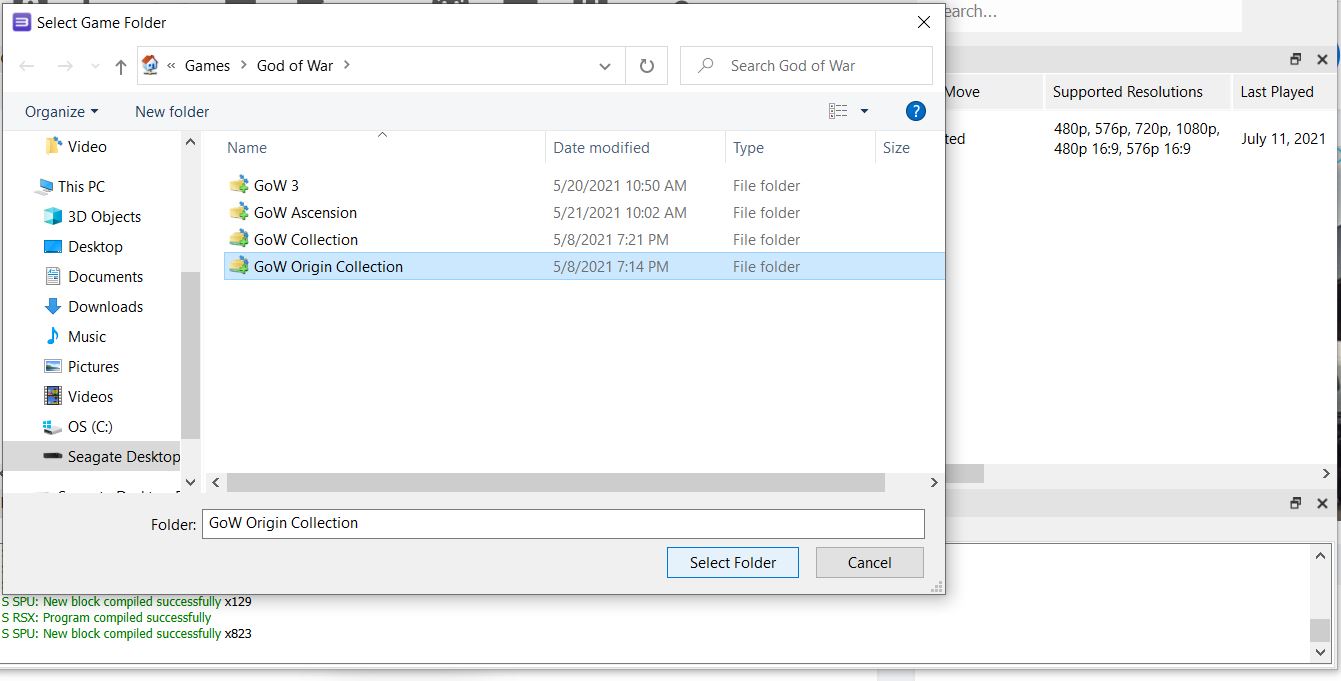This screenshot has width=1341, height=681.
Task: Expand the address bar history dropdown
Action: [604, 66]
